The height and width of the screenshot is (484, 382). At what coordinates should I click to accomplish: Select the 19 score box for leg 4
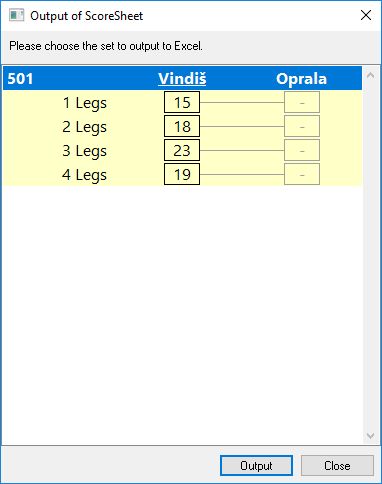pyautogui.click(x=182, y=174)
